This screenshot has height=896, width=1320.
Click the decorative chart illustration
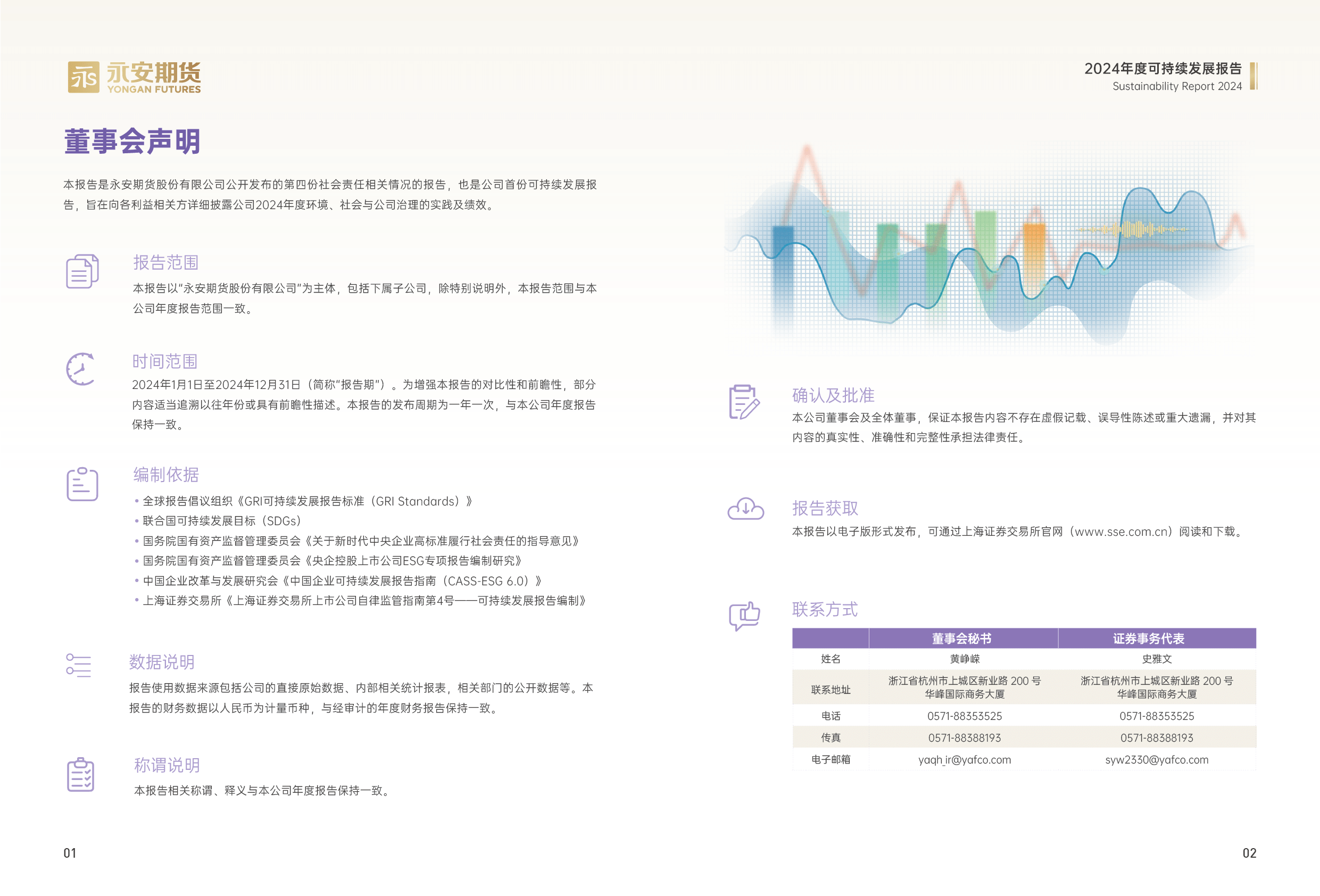990,247
